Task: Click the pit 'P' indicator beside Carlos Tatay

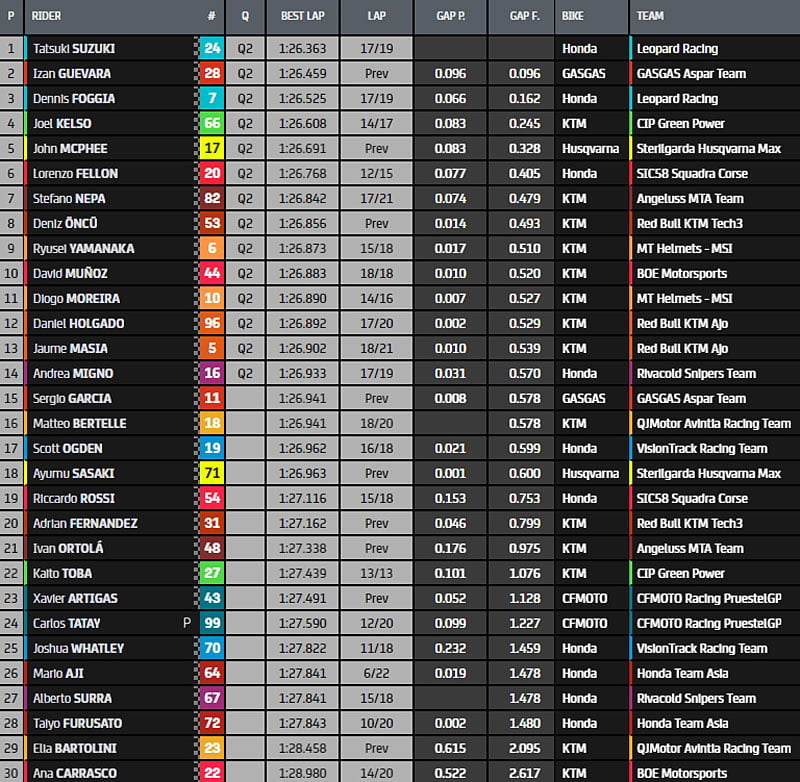Action: click(186, 623)
